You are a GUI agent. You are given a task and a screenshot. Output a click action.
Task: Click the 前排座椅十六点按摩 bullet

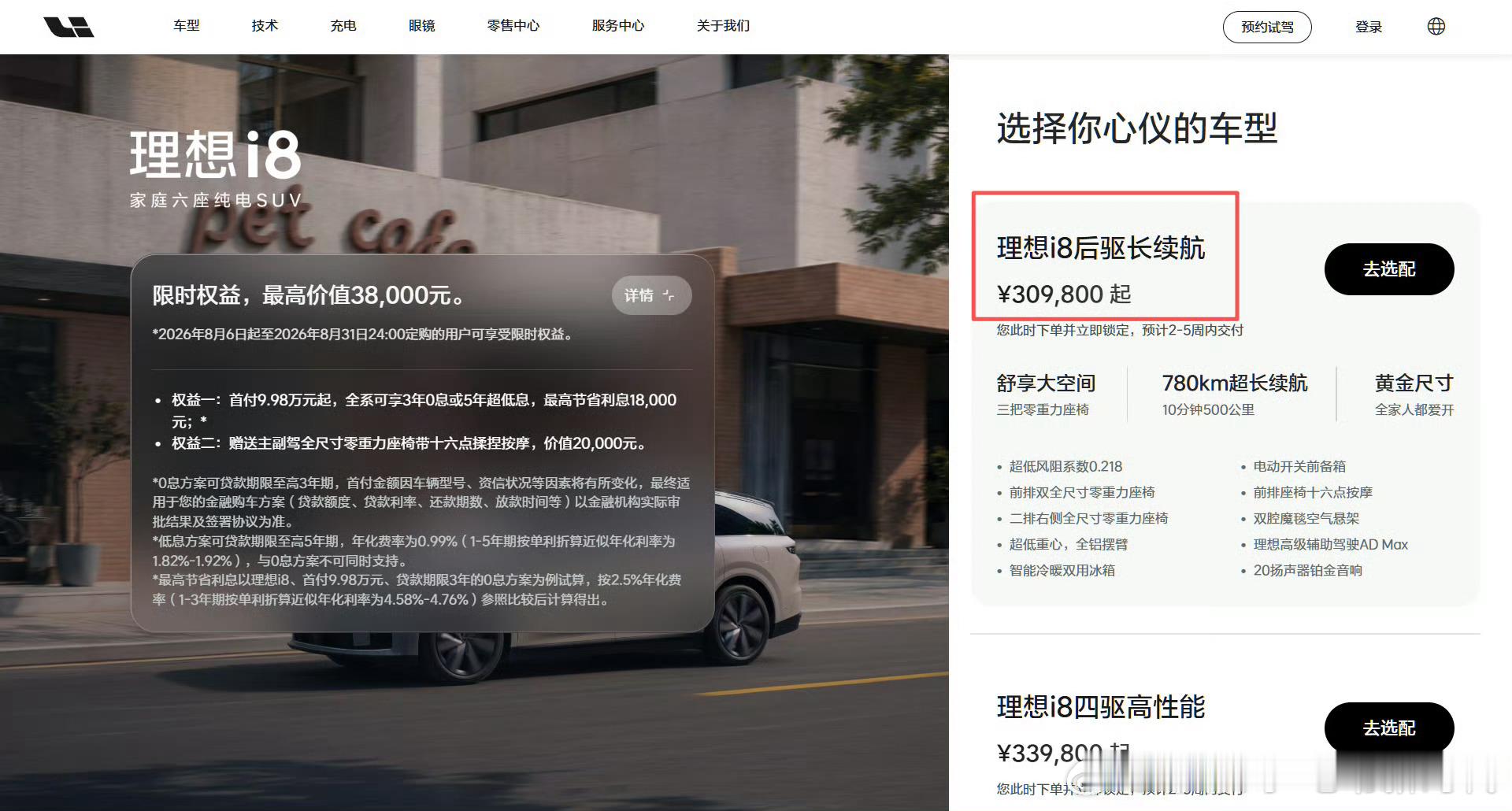1313,492
